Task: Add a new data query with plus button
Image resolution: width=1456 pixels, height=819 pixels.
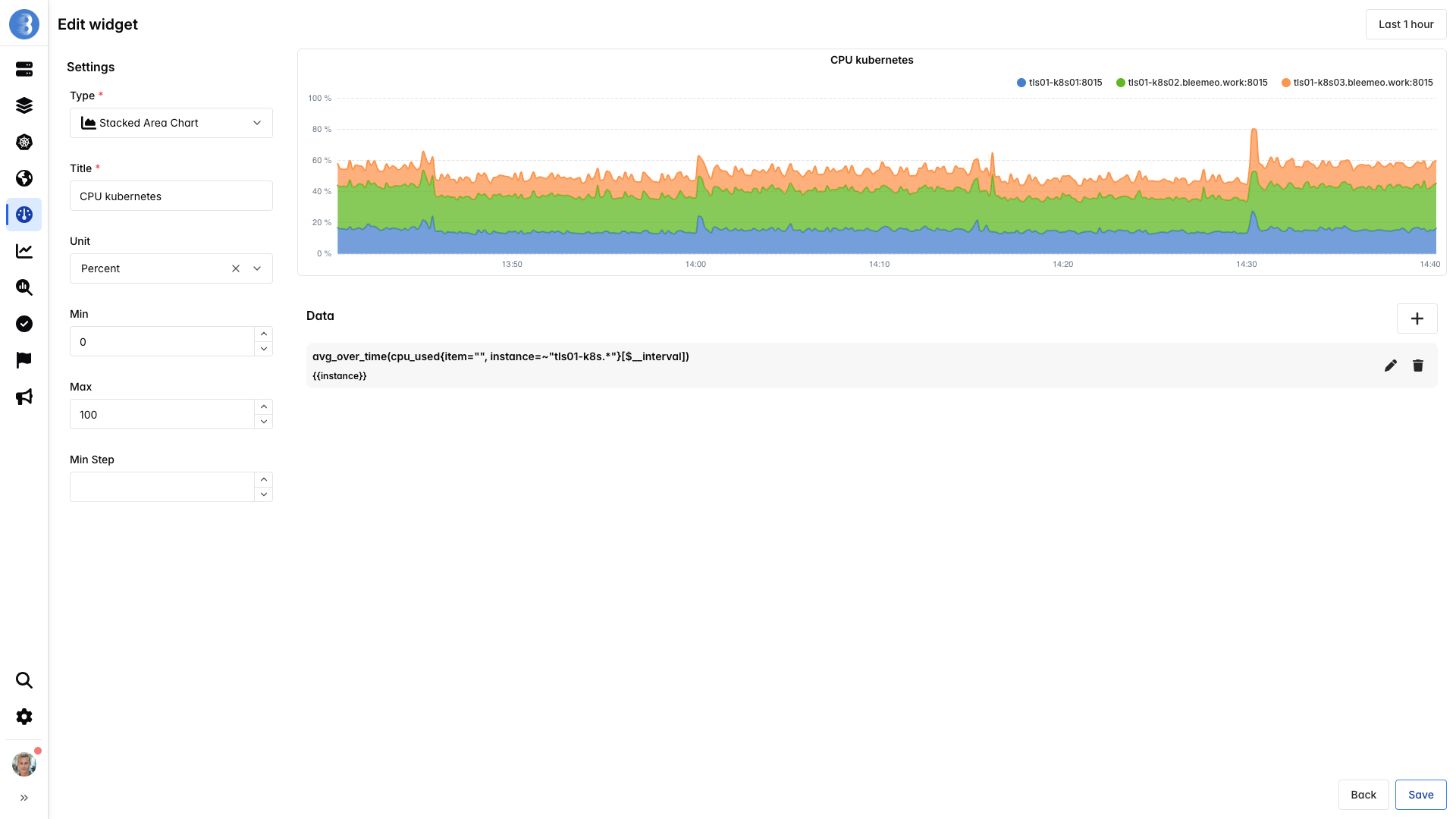Action: pos(1417,318)
